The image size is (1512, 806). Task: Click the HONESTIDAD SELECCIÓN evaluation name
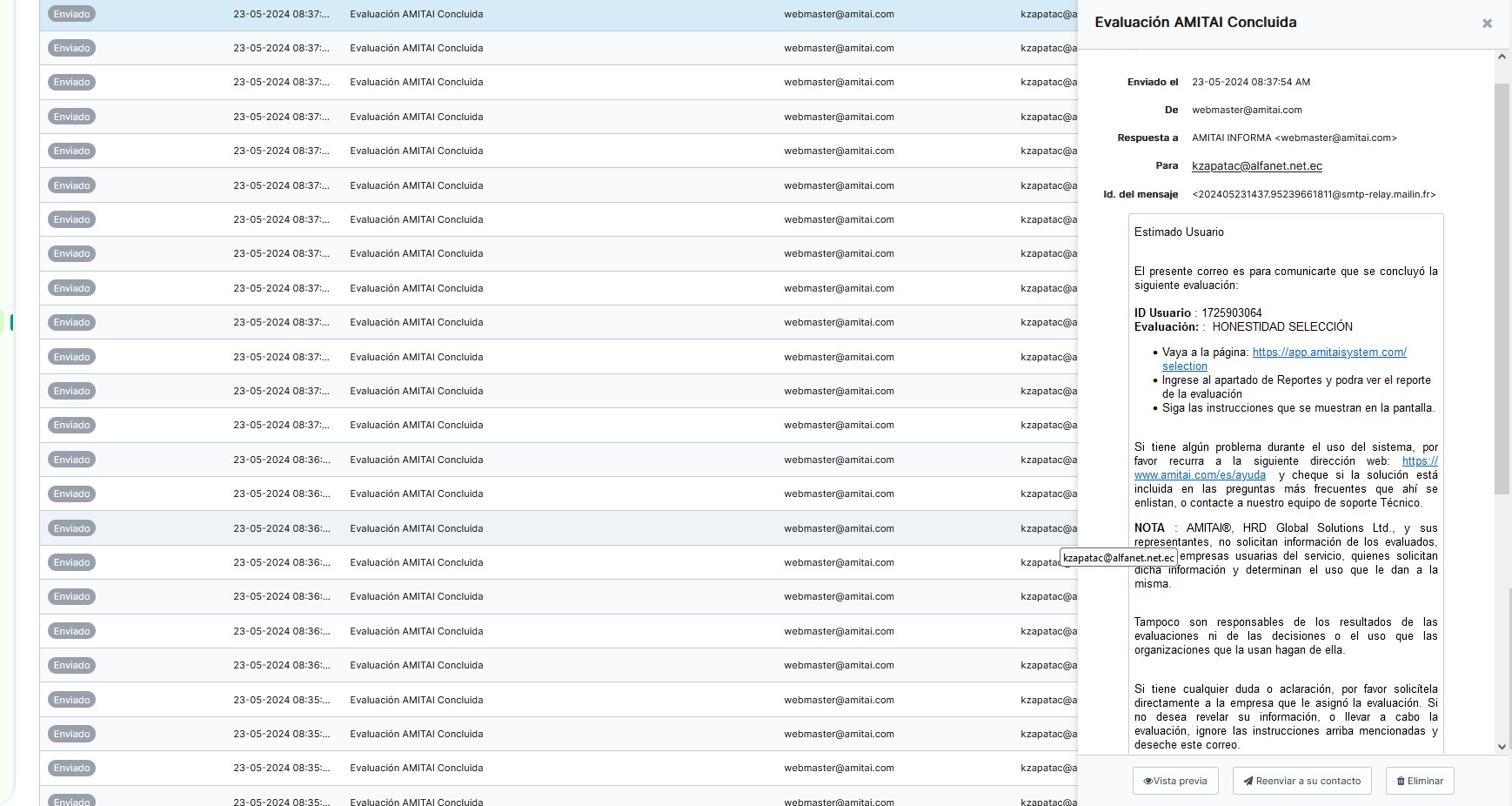(x=1281, y=327)
